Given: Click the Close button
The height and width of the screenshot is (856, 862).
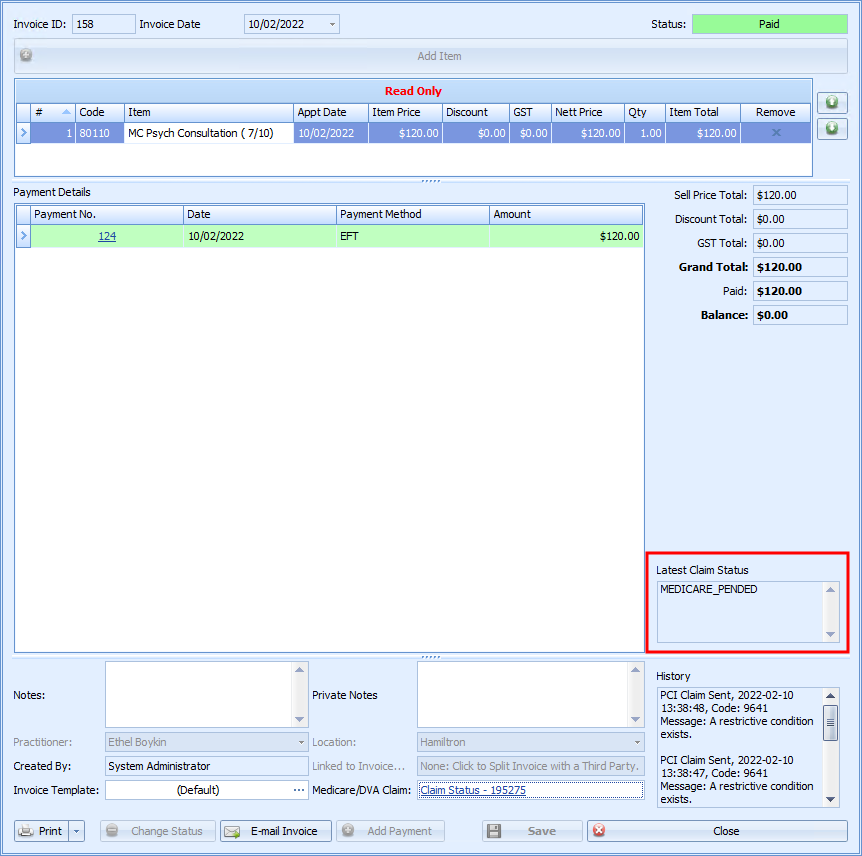Looking at the screenshot, I should 717,831.
